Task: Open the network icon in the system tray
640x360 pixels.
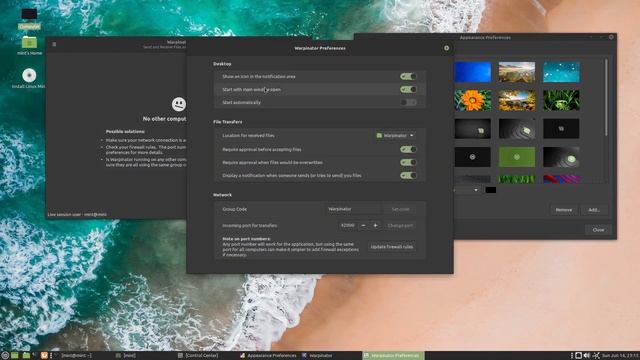Action: coord(596,356)
